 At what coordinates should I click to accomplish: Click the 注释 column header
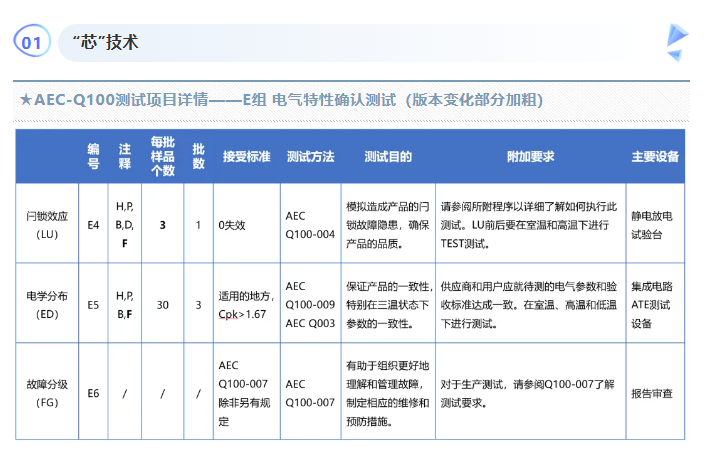click(x=125, y=156)
